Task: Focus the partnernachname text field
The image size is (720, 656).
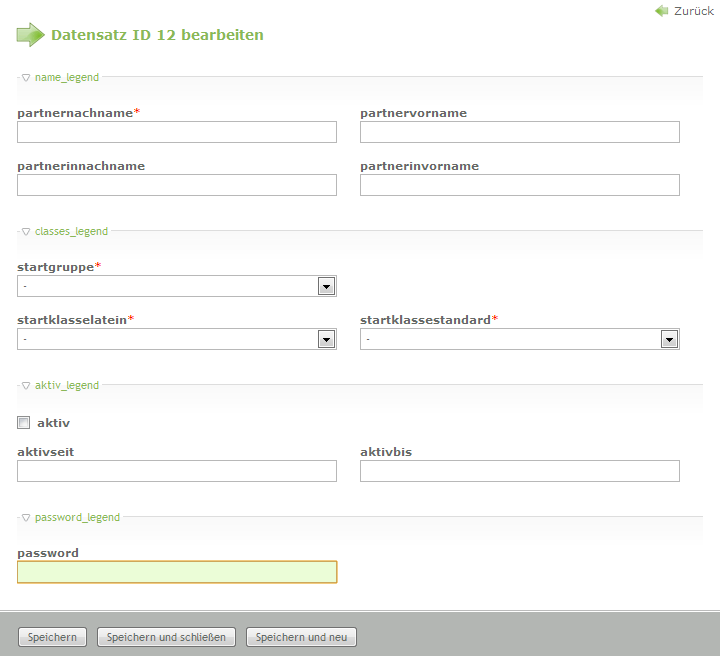Action: (177, 132)
